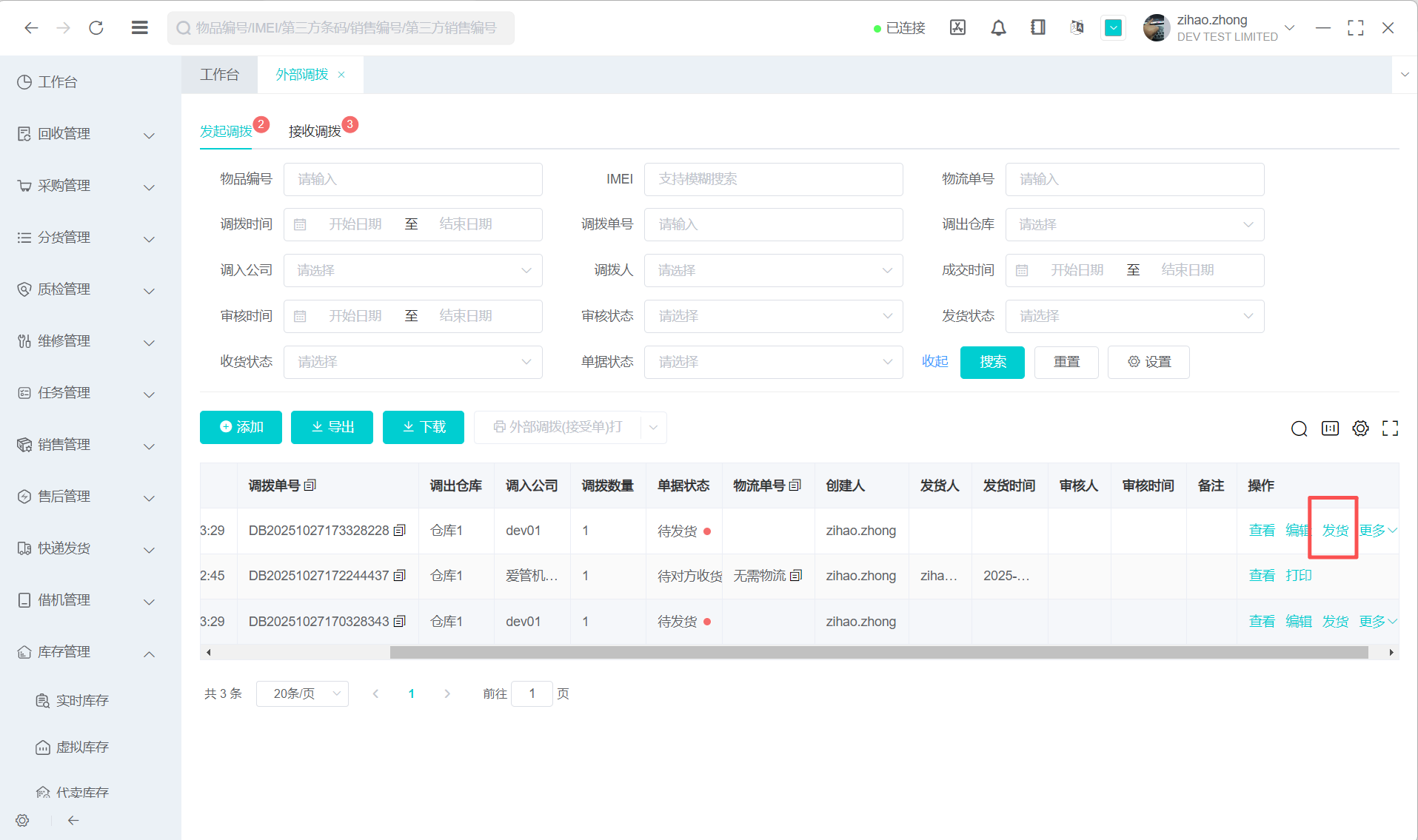Switch to the 接收调拨 tab
Image resolution: width=1418 pixels, height=840 pixels.
coord(315,131)
